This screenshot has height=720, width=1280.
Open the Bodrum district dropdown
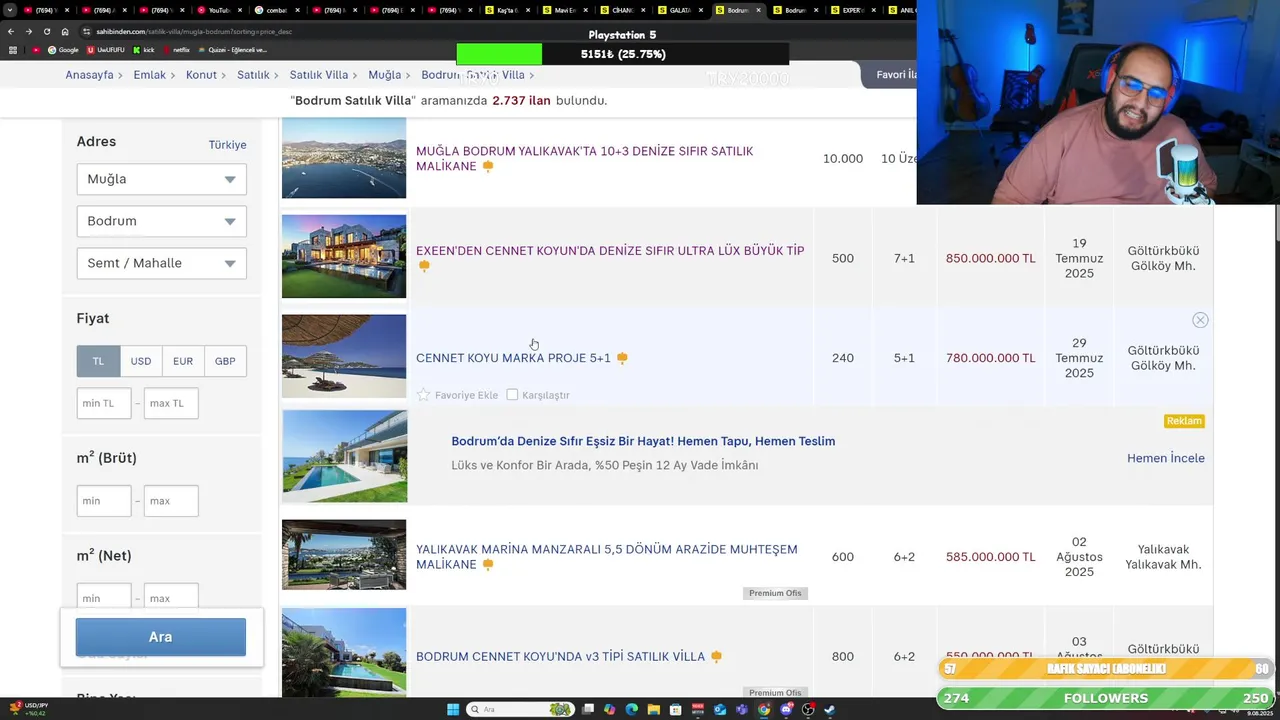click(x=161, y=221)
